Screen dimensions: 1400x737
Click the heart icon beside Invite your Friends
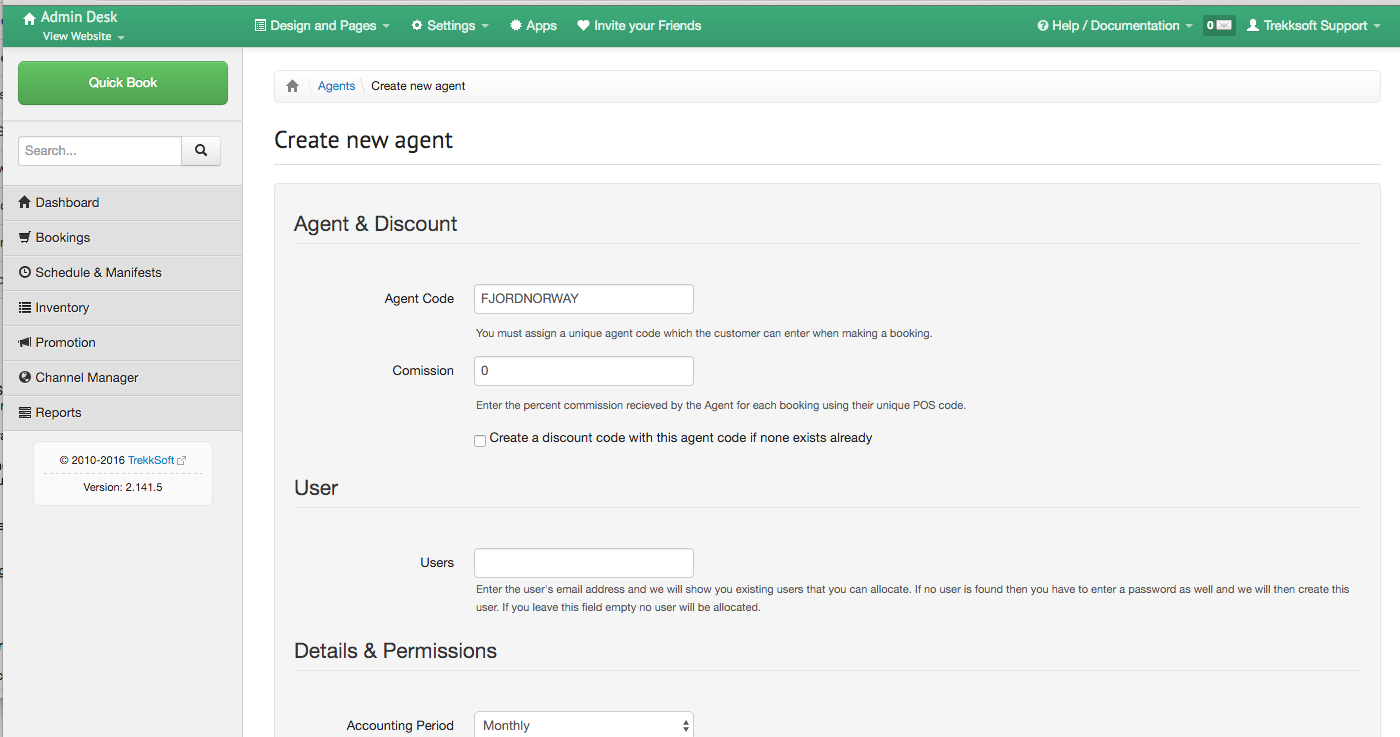click(583, 25)
